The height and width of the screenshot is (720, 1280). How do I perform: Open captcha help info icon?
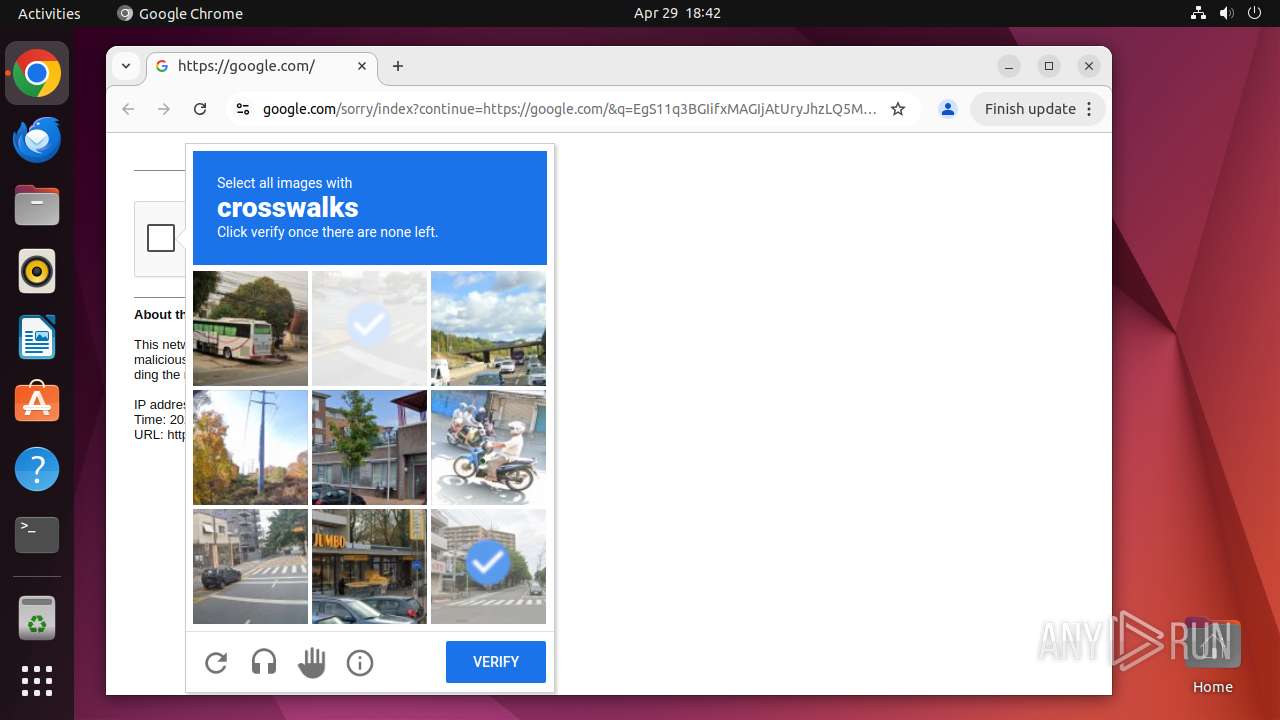pos(360,662)
